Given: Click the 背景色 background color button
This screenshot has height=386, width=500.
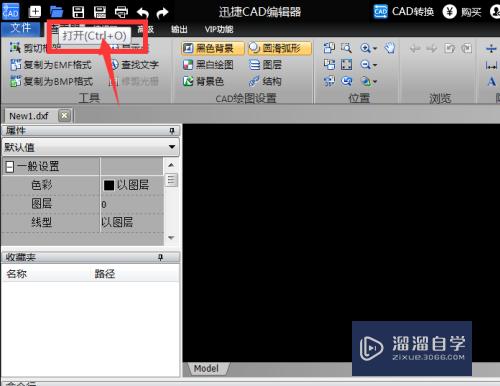Looking at the screenshot, I should point(203,81).
